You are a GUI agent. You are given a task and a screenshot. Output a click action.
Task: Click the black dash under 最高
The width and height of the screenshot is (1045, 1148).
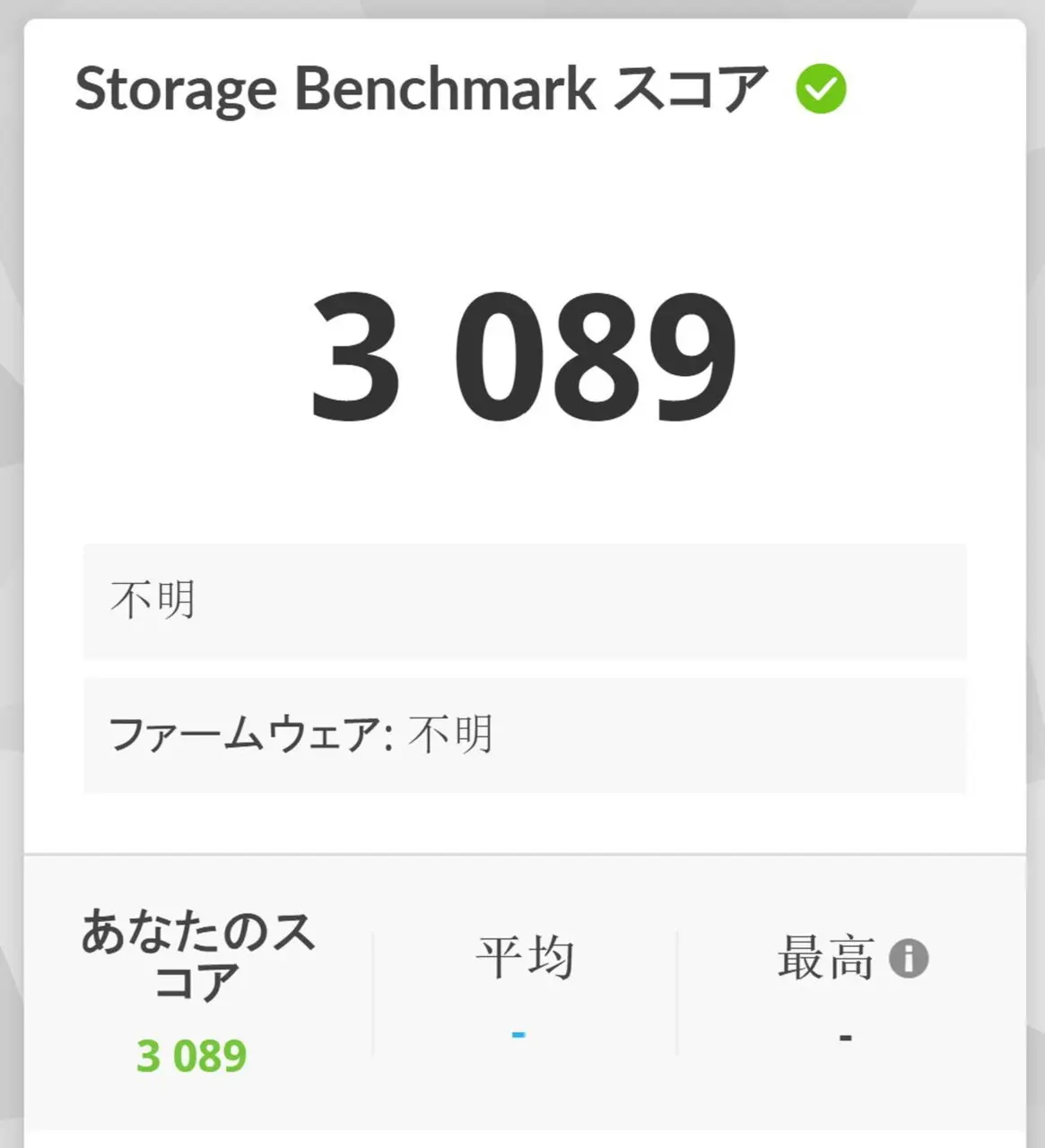845,1039
